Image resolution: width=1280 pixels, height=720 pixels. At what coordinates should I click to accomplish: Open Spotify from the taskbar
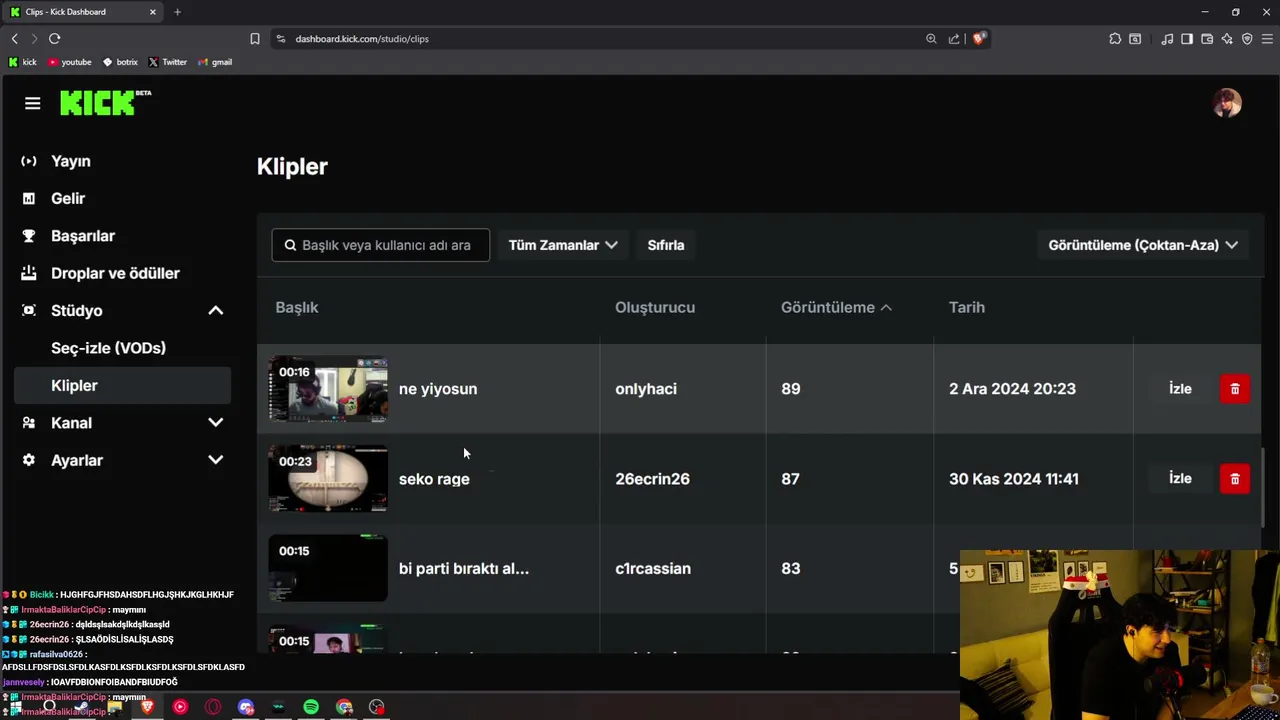[311, 707]
